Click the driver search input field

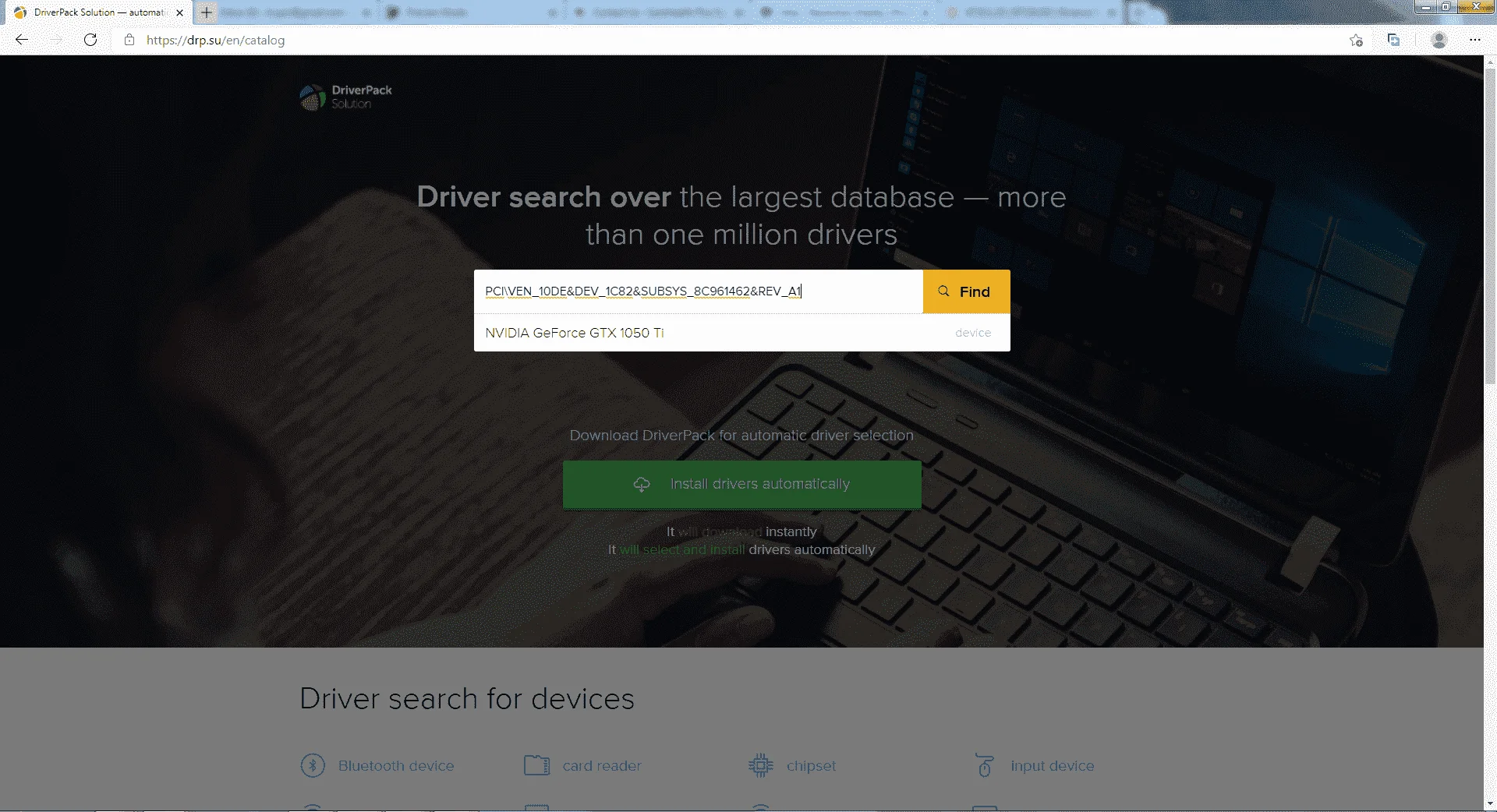point(699,291)
